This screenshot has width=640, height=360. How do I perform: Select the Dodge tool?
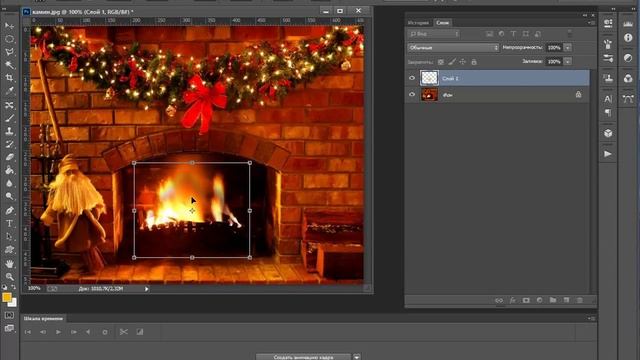coord(9,196)
